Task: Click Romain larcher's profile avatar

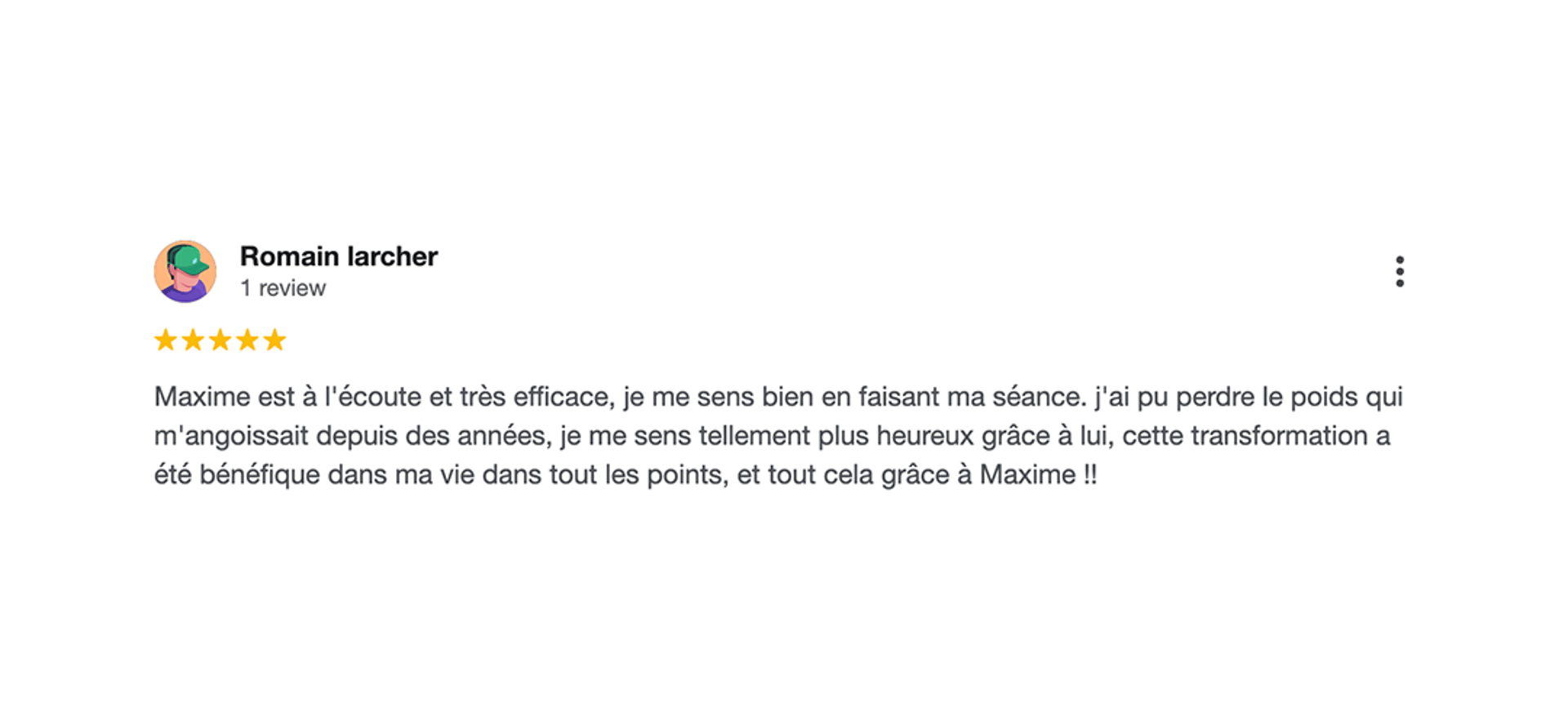Action: (x=185, y=272)
